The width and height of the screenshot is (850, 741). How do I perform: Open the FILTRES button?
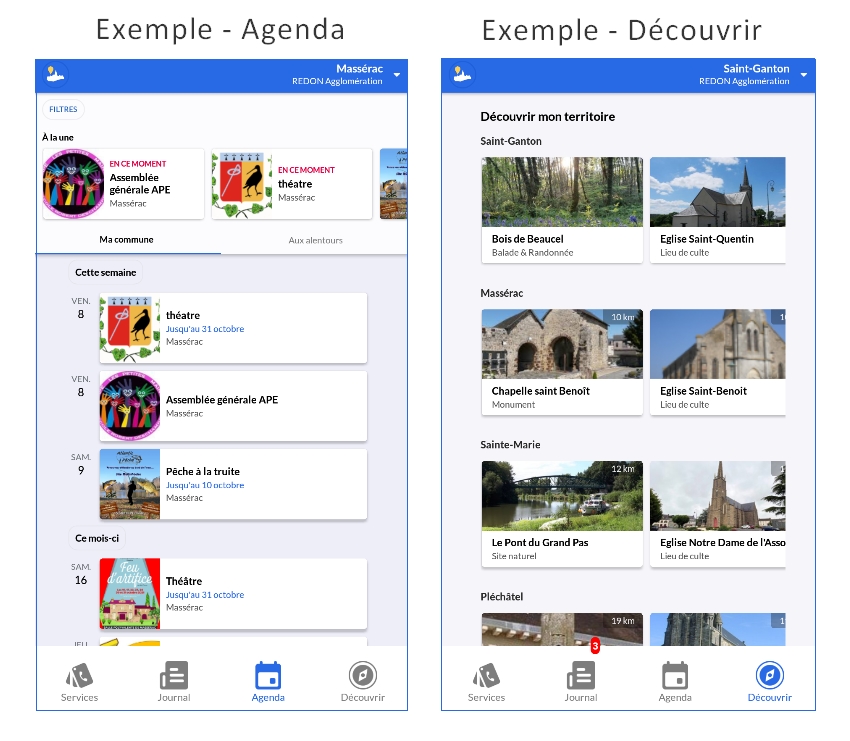point(63,110)
